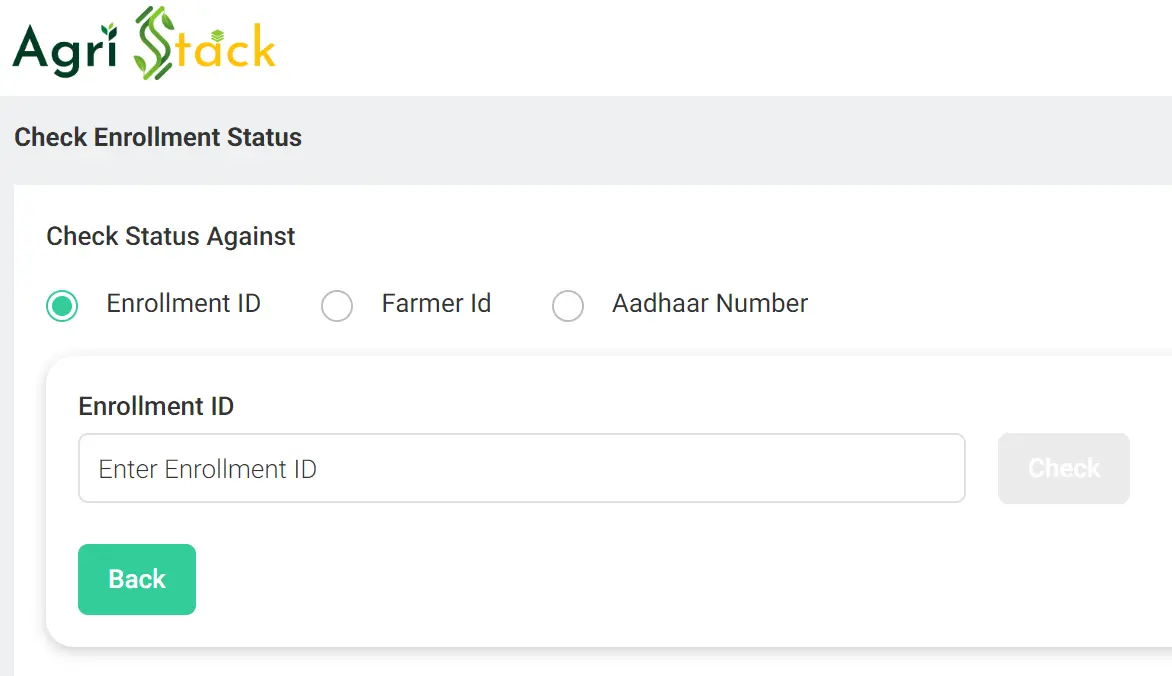The image size is (1172, 676).
Task: Click the Enrollment ID label next to selected radio
Action: (183, 304)
